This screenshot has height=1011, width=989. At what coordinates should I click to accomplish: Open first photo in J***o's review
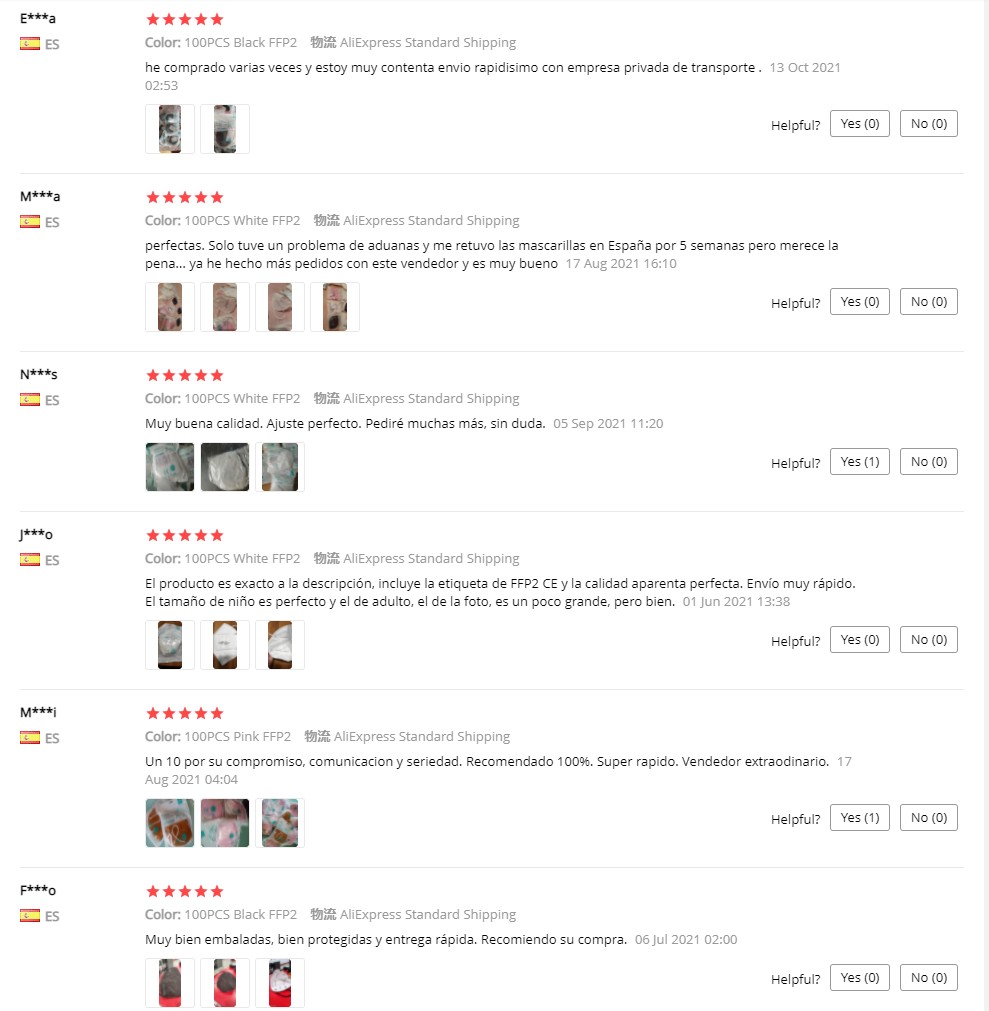point(170,645)
